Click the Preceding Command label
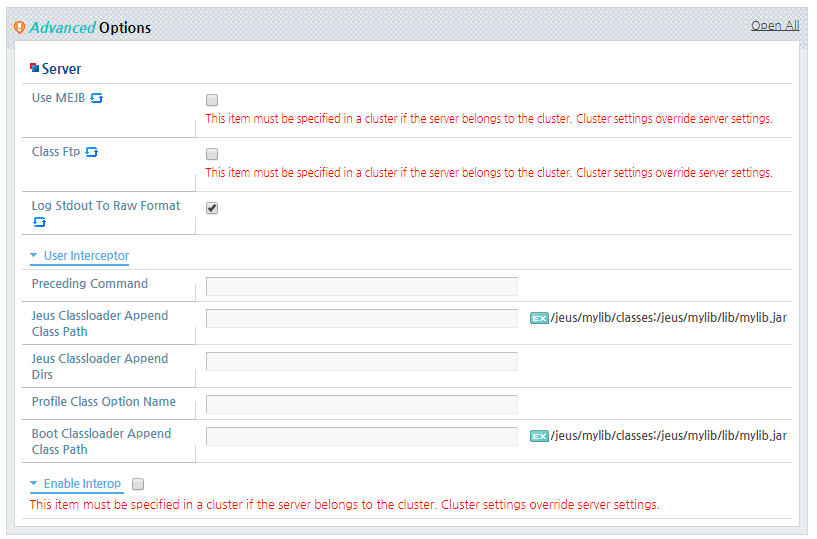The height and width of the screenshot is (539, 817). point(90,284)
